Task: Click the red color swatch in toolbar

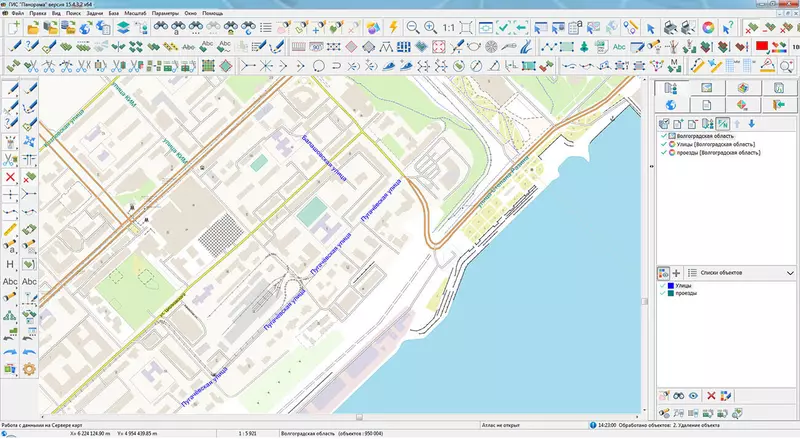Action: [761, 45]
